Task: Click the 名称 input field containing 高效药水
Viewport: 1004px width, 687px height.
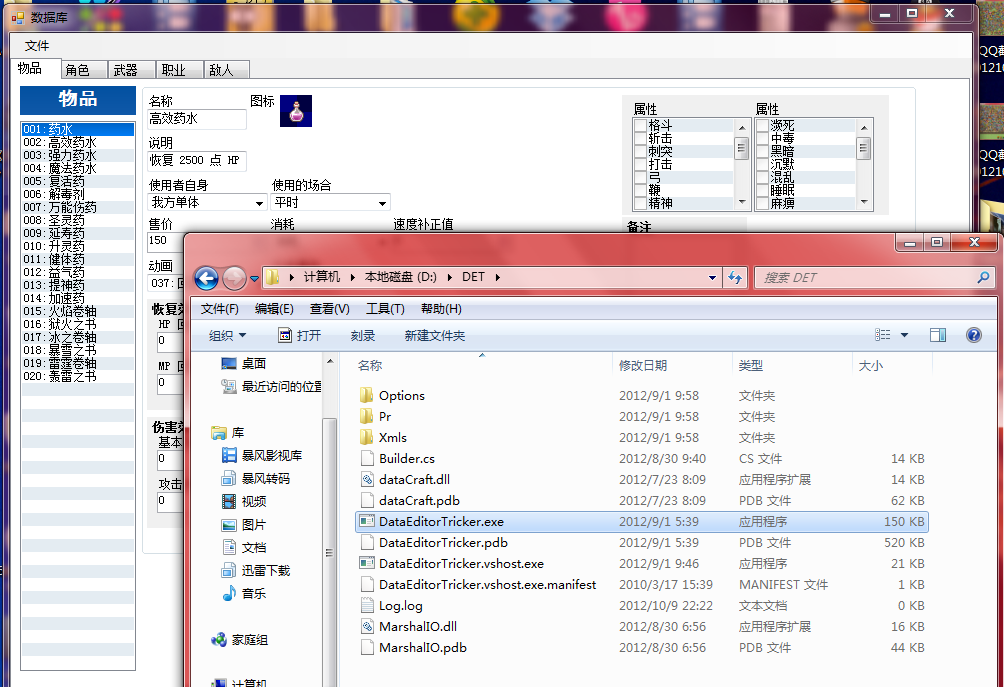Action: 197,119
